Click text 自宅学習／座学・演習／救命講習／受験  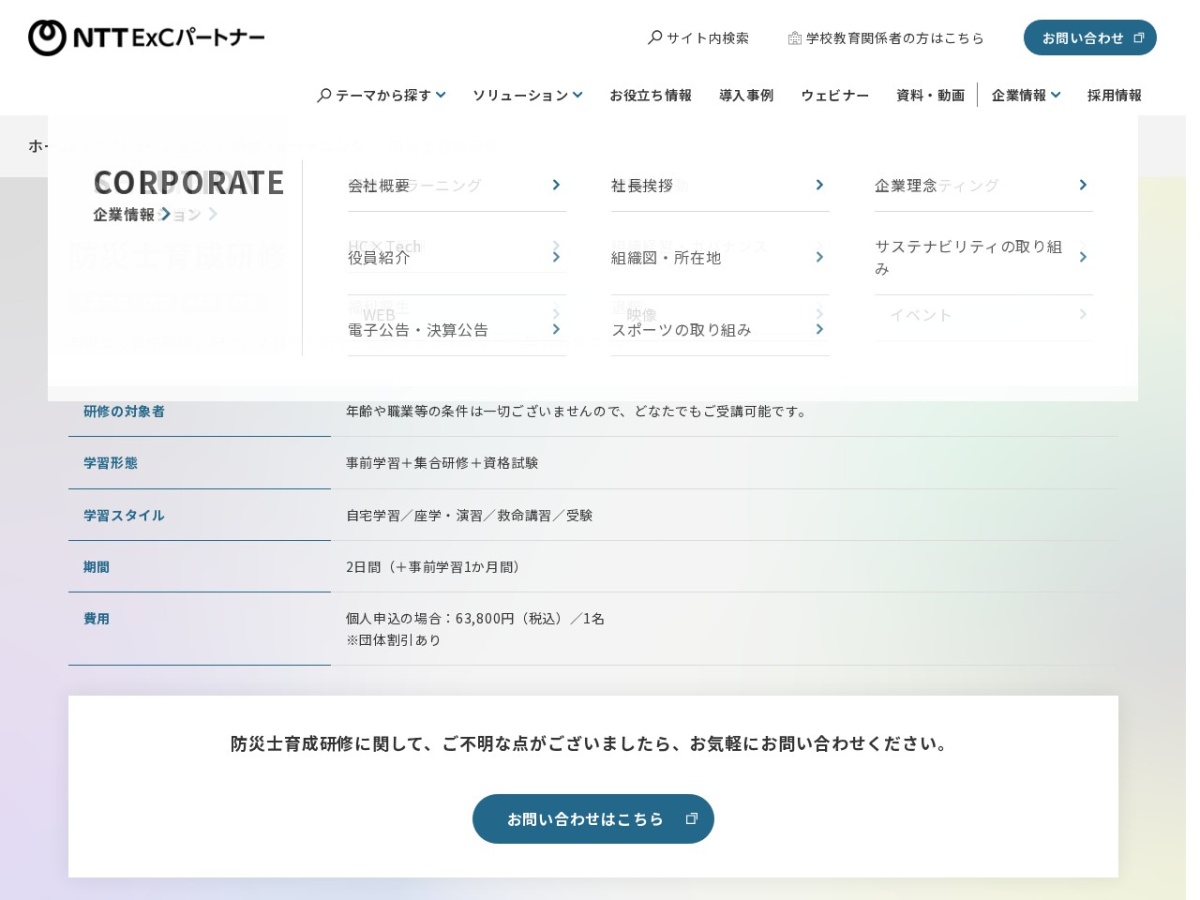pos(470,515)
